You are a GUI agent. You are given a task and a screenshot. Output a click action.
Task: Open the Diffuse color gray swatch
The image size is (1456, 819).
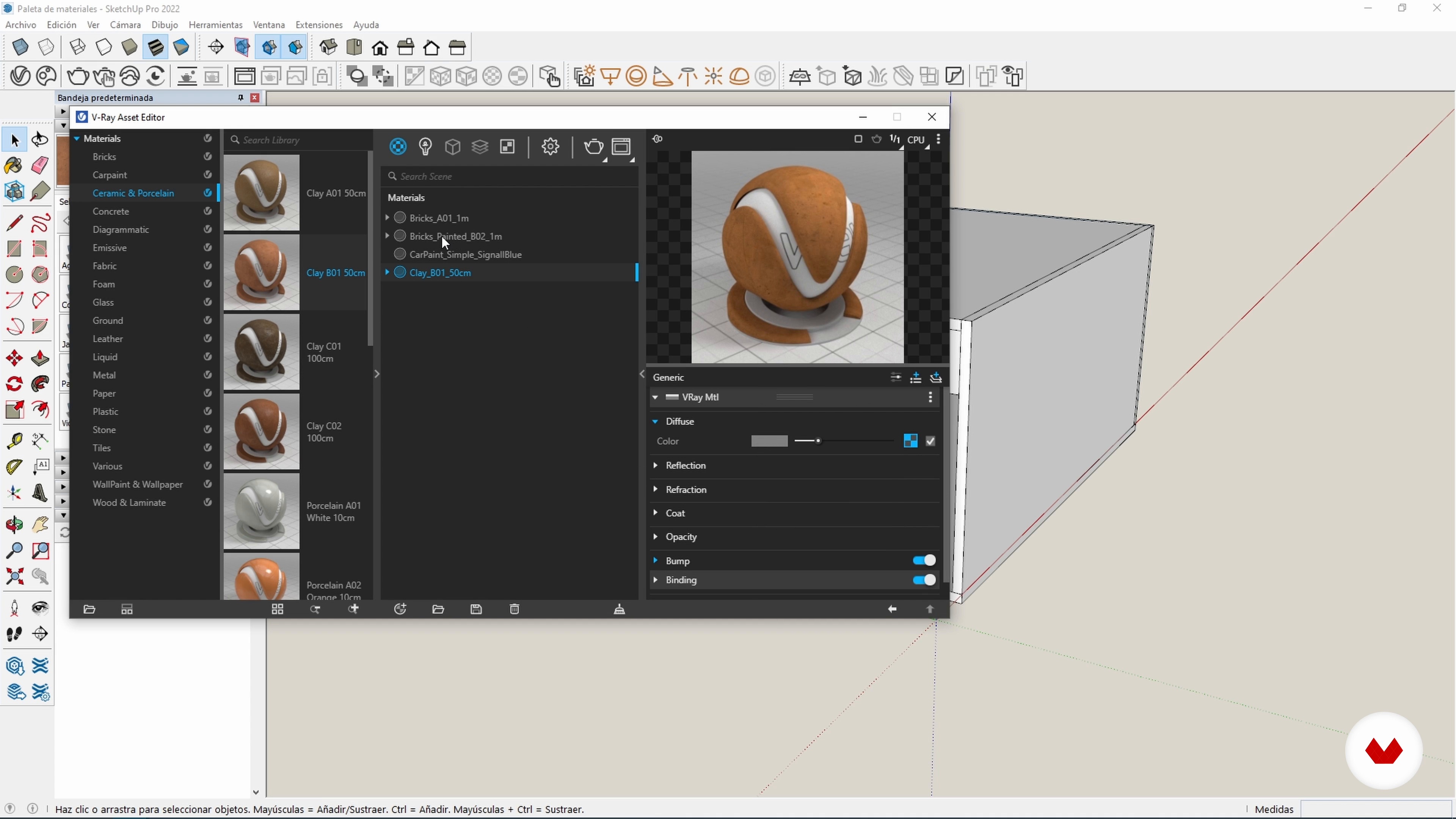(769, 441)
